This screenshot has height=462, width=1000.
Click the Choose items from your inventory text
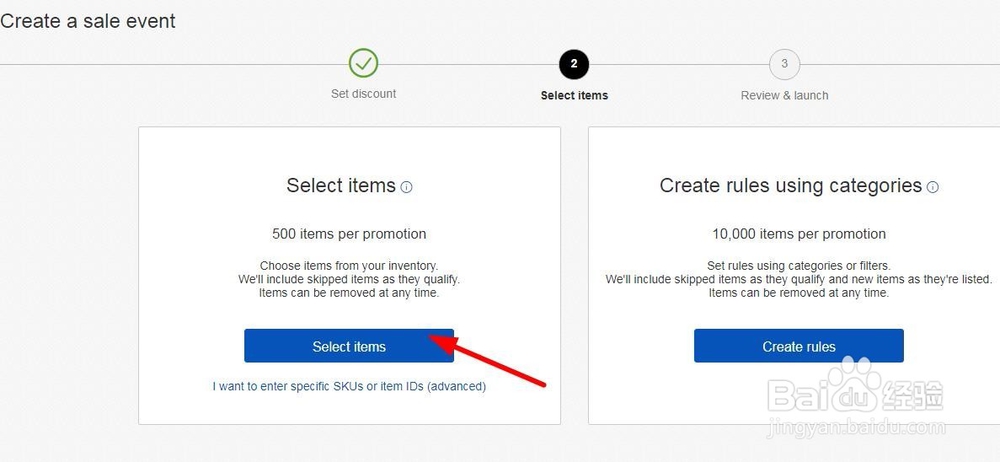tap(349, 266)
